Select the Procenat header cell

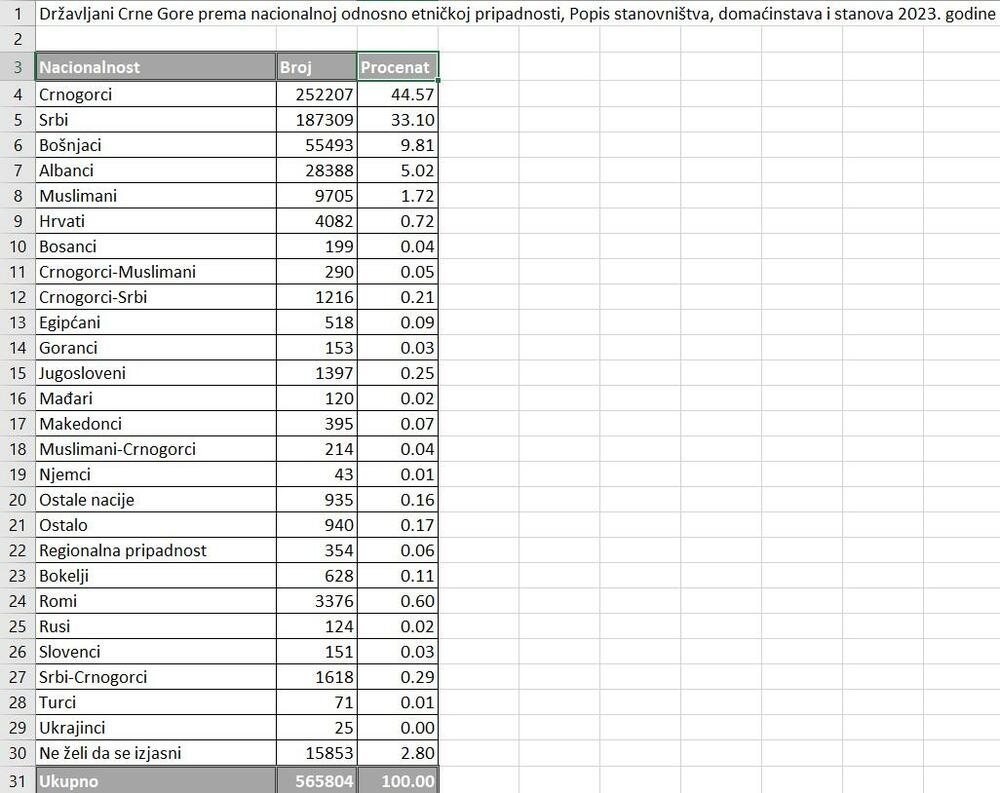397,68
